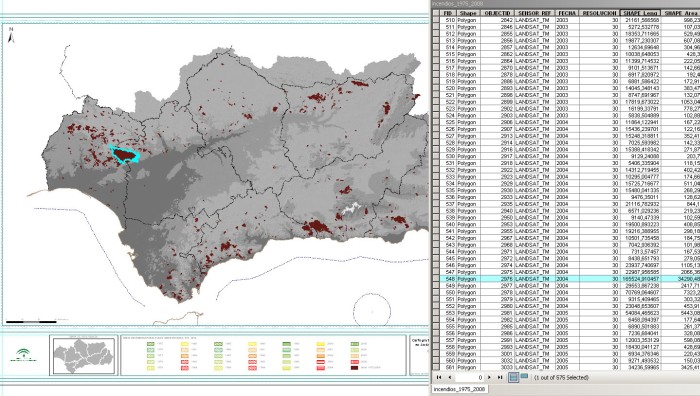Click the north arrow on map layout
This screenshot has height=396, width=700.
[12, 36]
